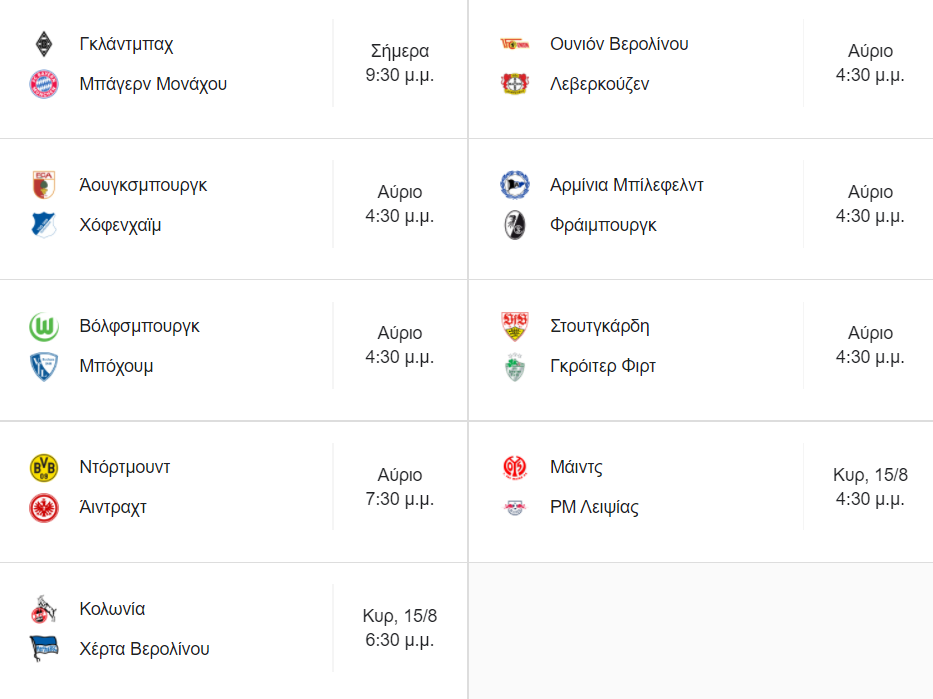Click the Κυρ, 15/8 6:30 μ.μ. kickoff time
The height and width of the screenshot is (699, 933).
(400, 628)
